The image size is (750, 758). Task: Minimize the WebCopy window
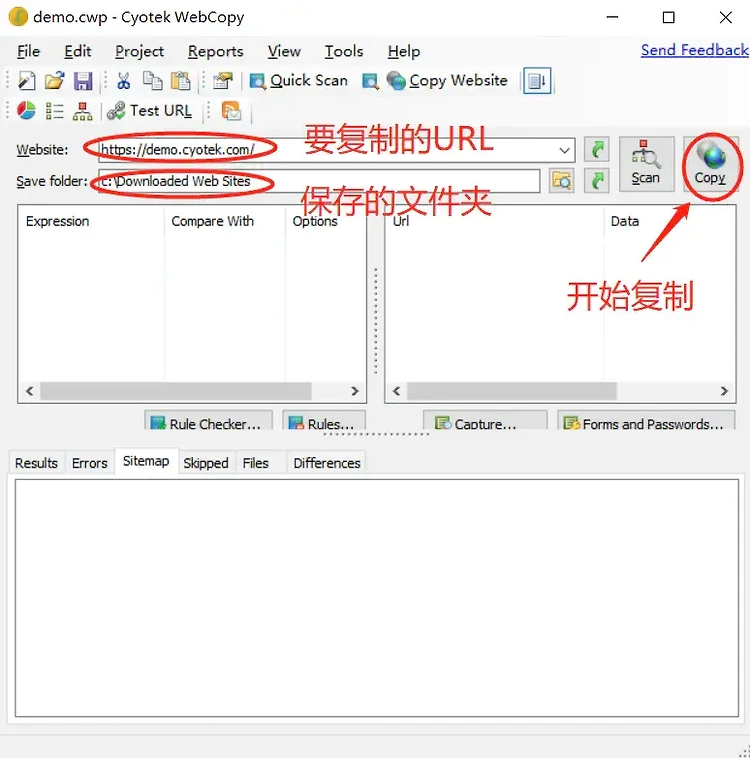point(612,17)
